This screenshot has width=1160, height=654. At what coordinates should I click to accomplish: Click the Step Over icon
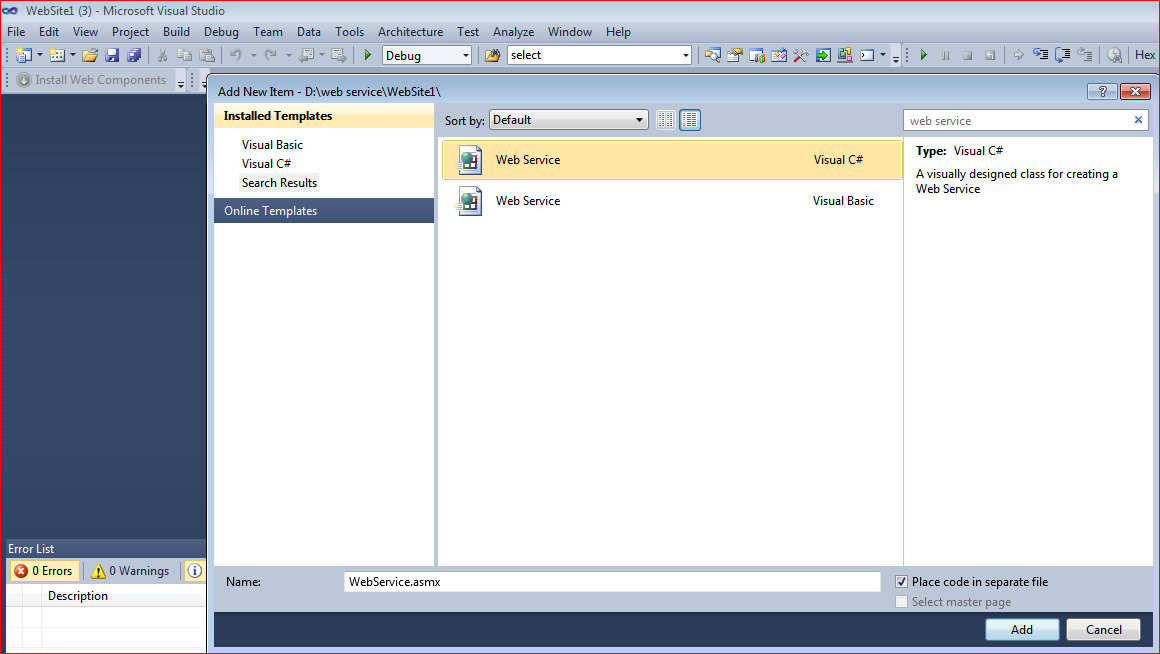tap(1062, 55)
